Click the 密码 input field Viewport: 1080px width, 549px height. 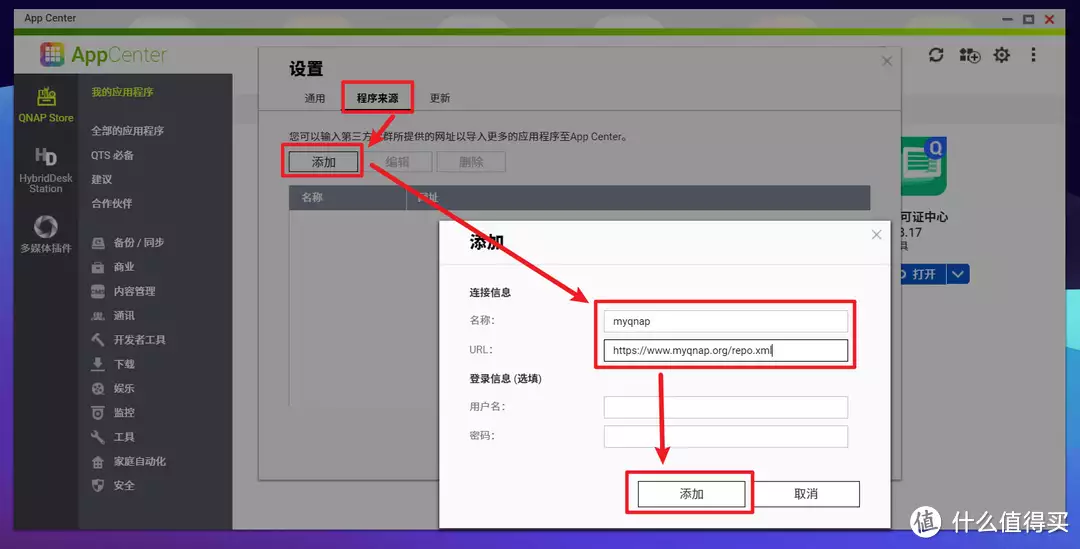tap(726, 436)
